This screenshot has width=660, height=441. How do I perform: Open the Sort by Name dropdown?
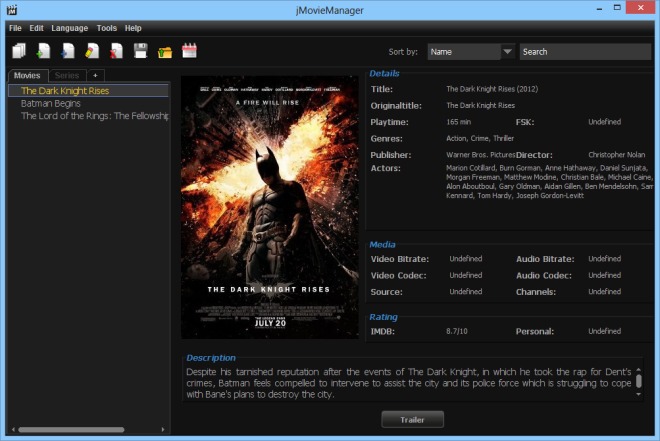click(x=471, y=52)
